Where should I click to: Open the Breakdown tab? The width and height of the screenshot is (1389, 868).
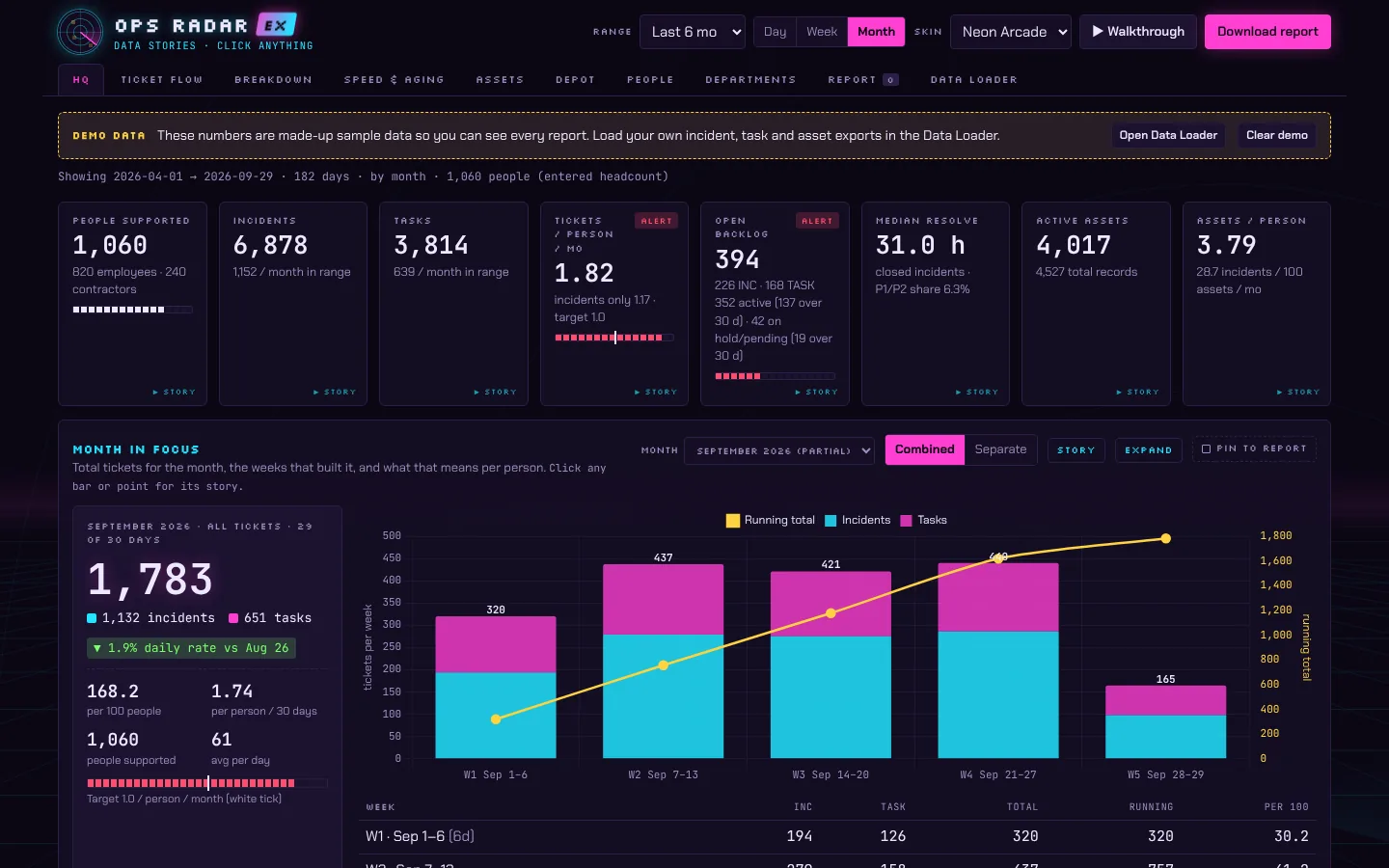[x=274, y=80]
